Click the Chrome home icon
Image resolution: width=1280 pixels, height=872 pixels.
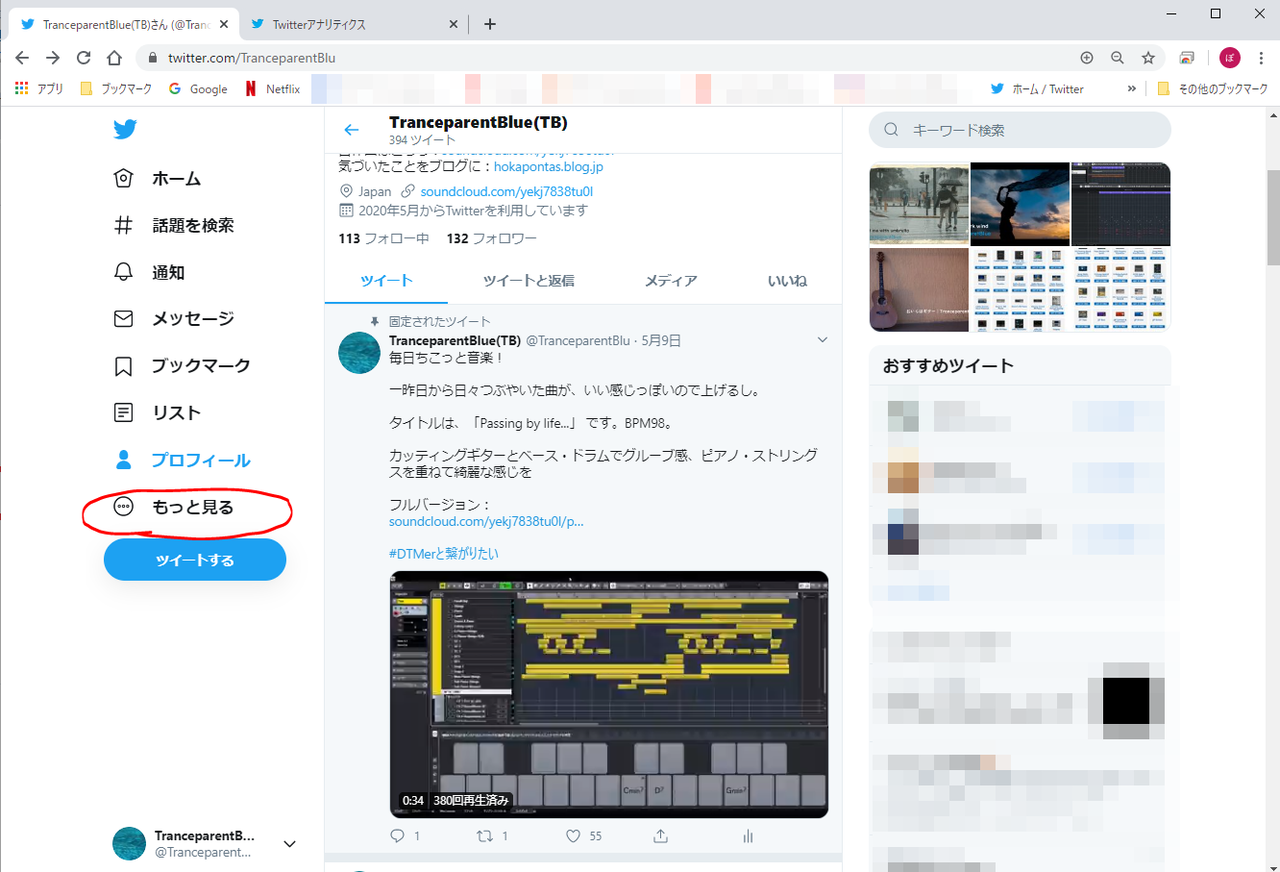coord(115,58)
